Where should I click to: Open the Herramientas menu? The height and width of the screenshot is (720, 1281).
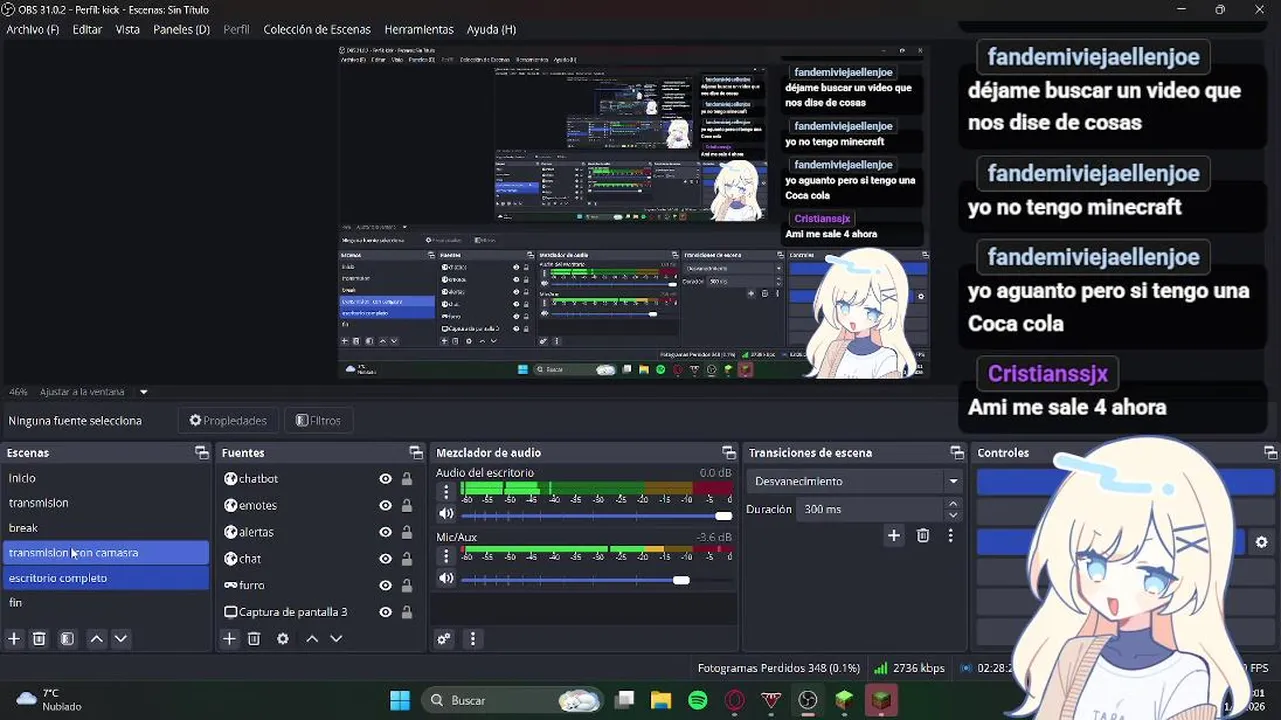419,29
